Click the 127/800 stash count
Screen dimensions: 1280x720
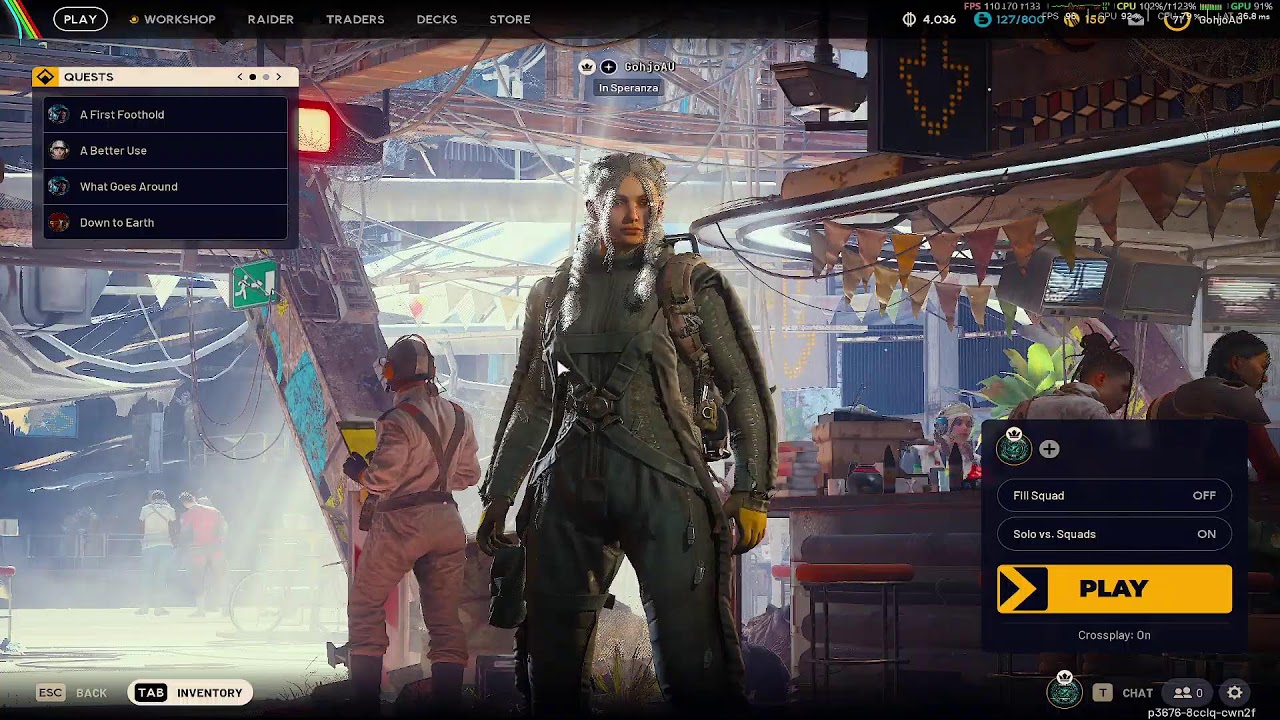point(1019,19)
